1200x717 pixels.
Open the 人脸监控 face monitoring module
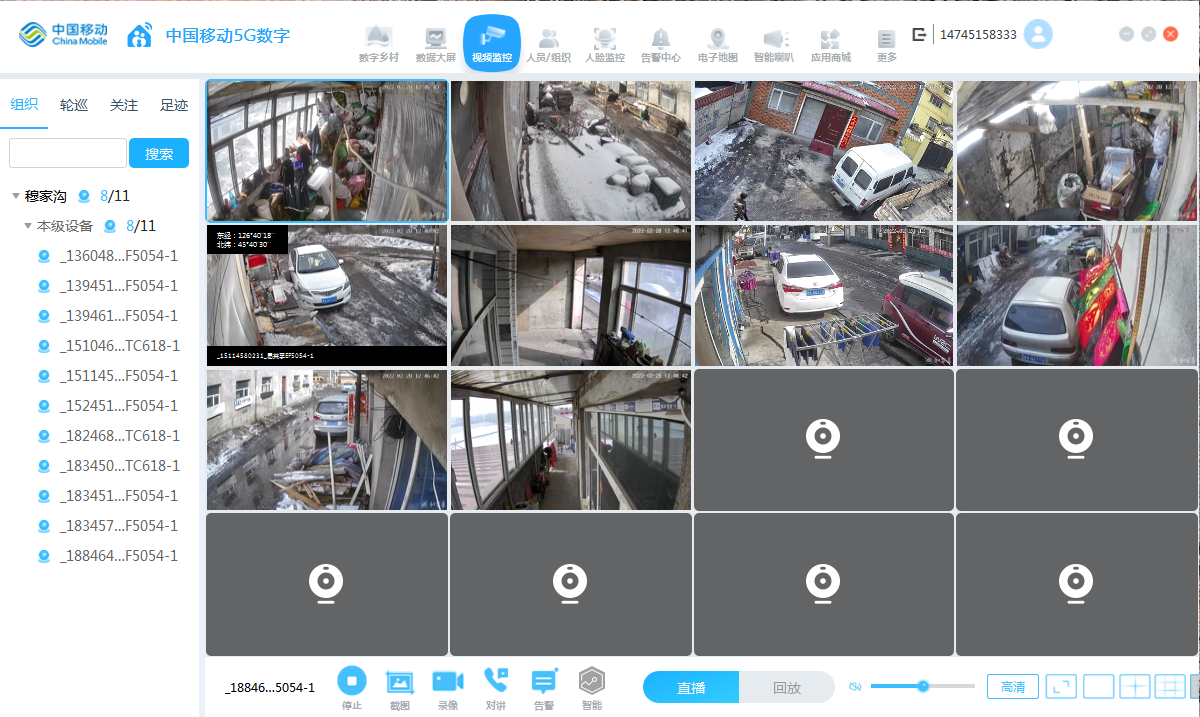(604, 45)
